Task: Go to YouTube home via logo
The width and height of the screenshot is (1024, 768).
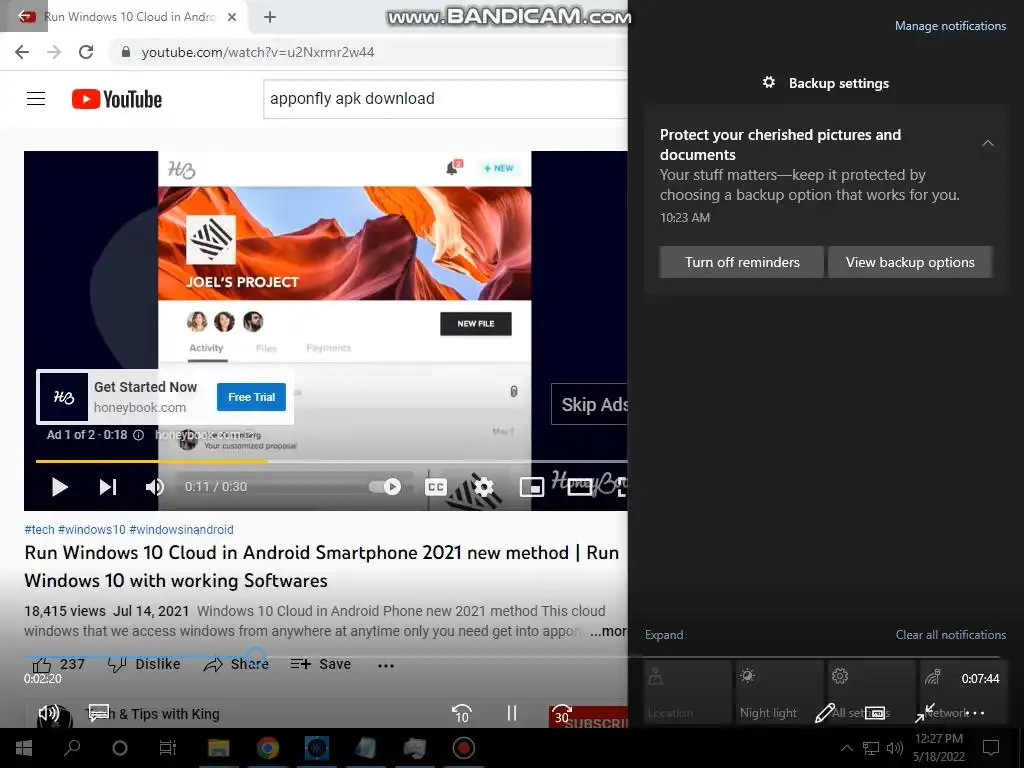Action: (117, 99)
